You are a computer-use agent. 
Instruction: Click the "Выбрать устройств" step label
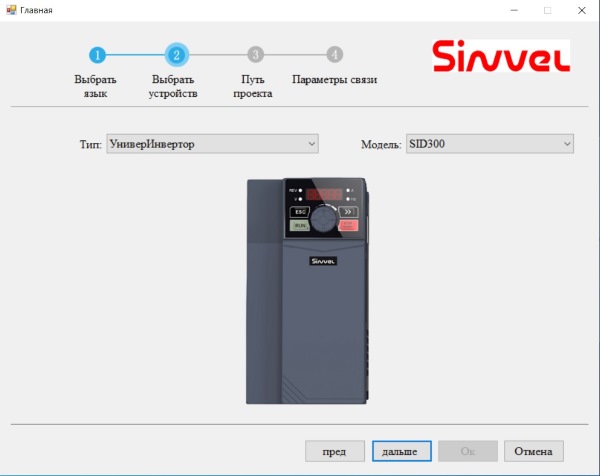click(174, 86)
